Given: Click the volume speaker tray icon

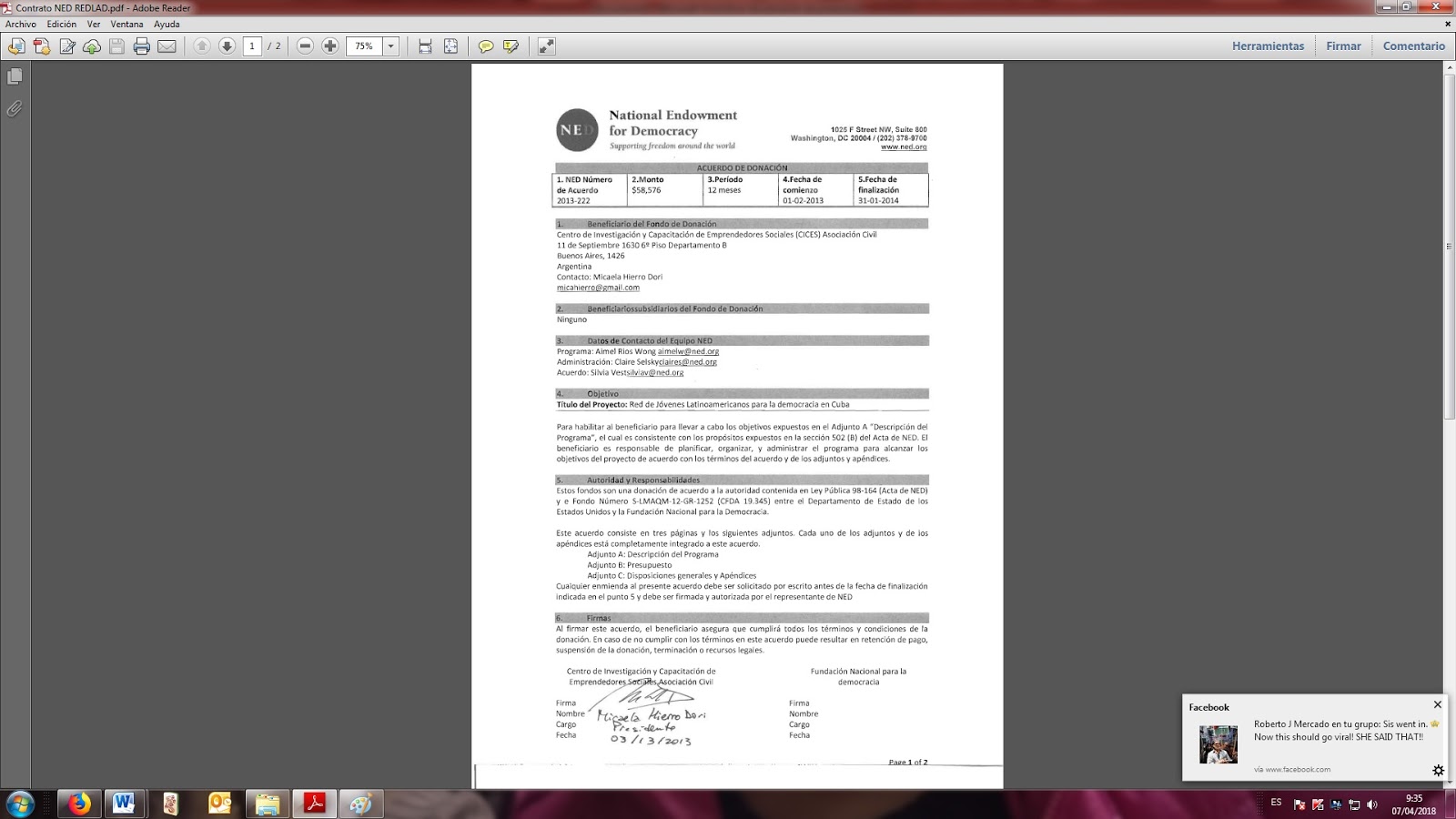Looking at the screenshot, I should tap(1372, 804).
